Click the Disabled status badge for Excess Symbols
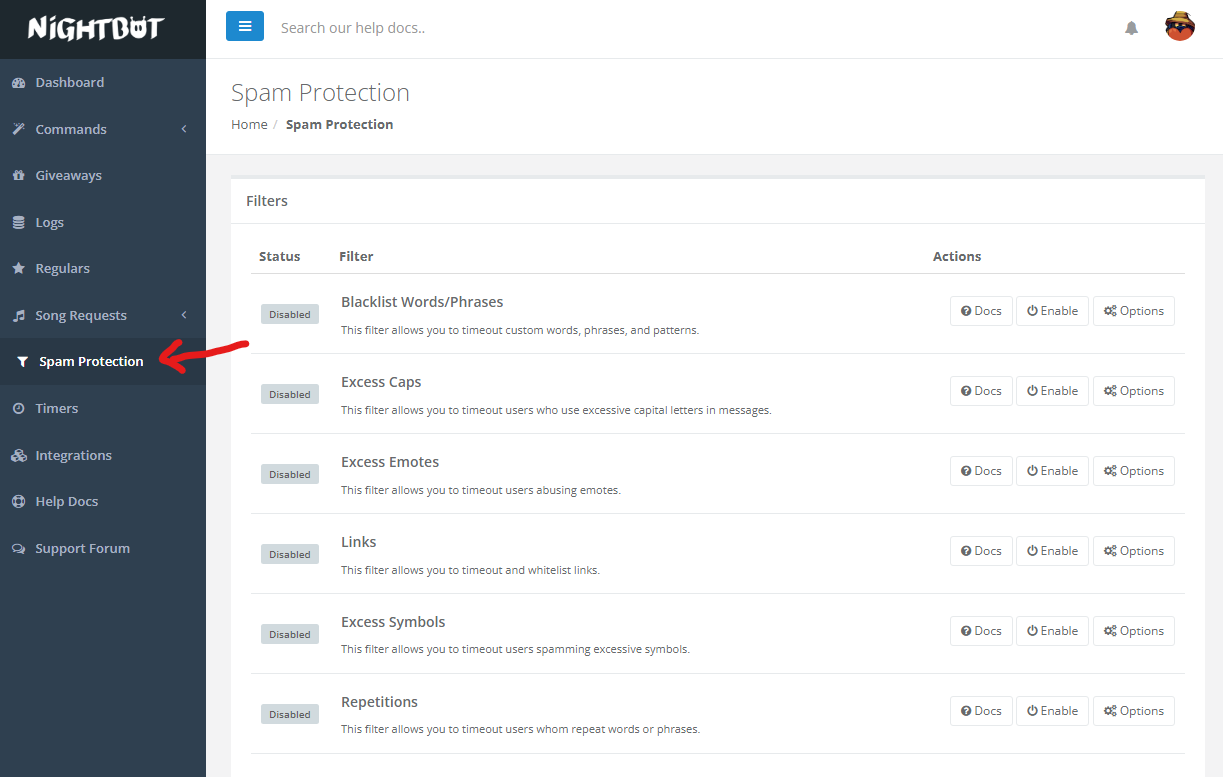The image size is (1223, 777). (x=290, y=635)
